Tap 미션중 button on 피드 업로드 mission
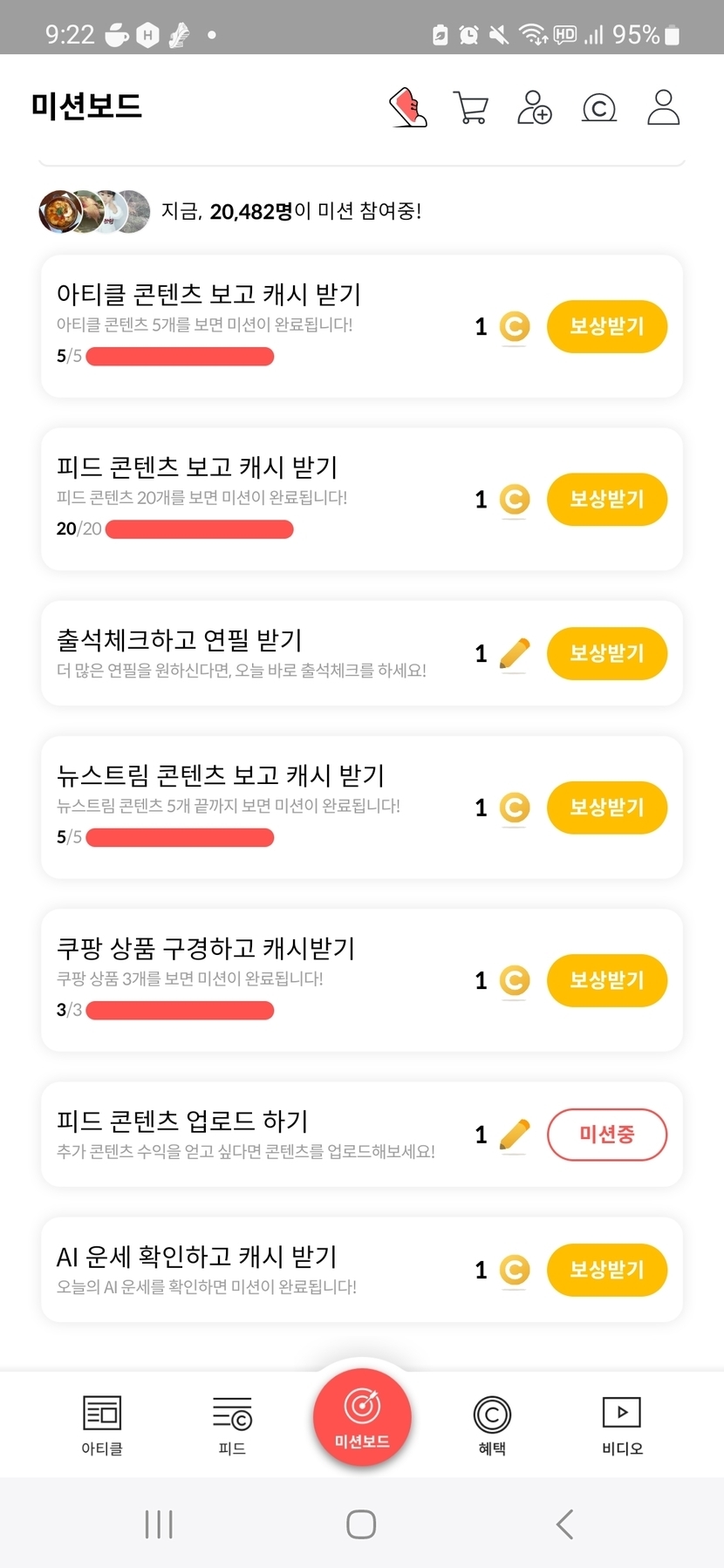 (607, 1135)
